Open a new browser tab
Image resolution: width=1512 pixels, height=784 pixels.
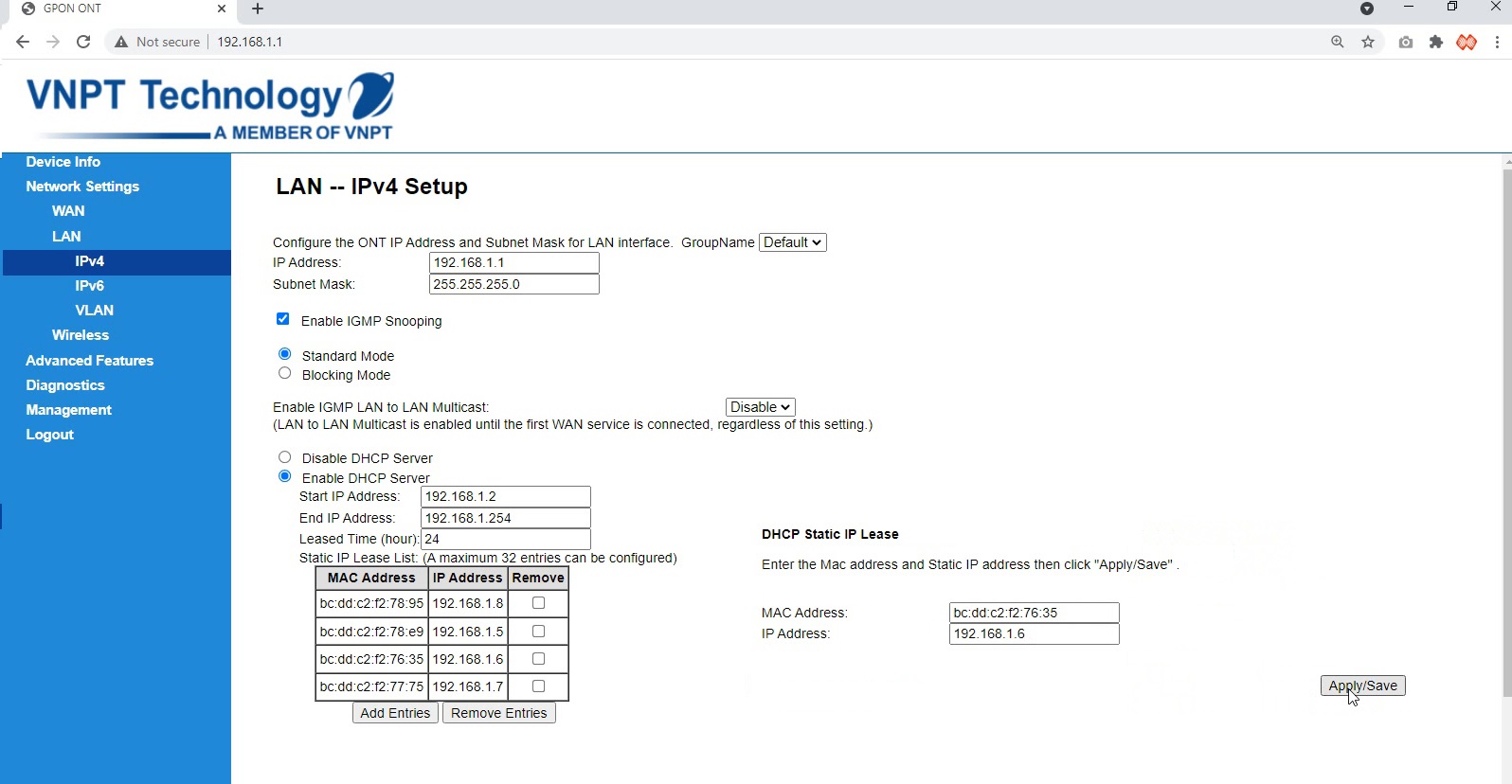258,9
